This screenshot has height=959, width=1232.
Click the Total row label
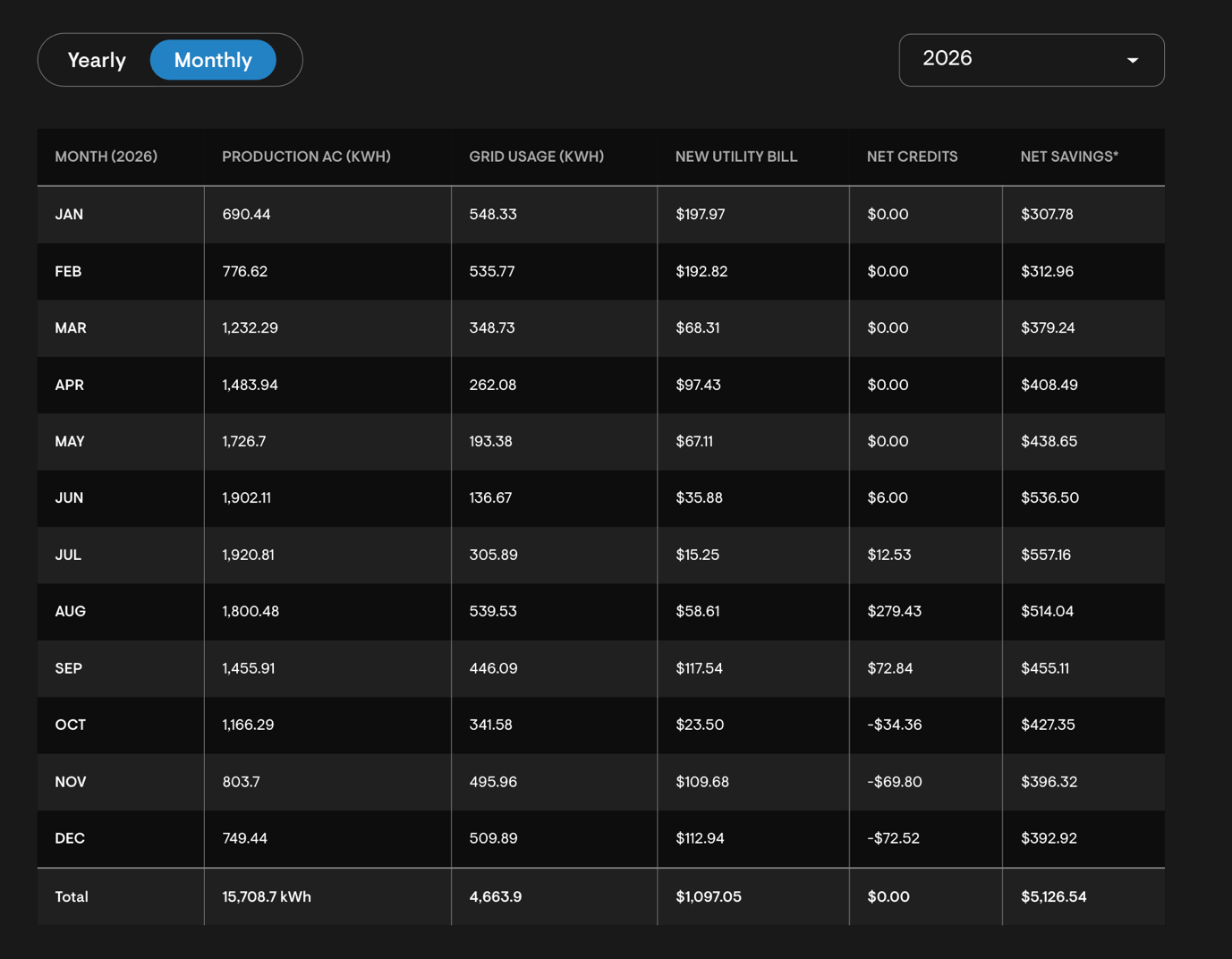click(x=72, y=896)
